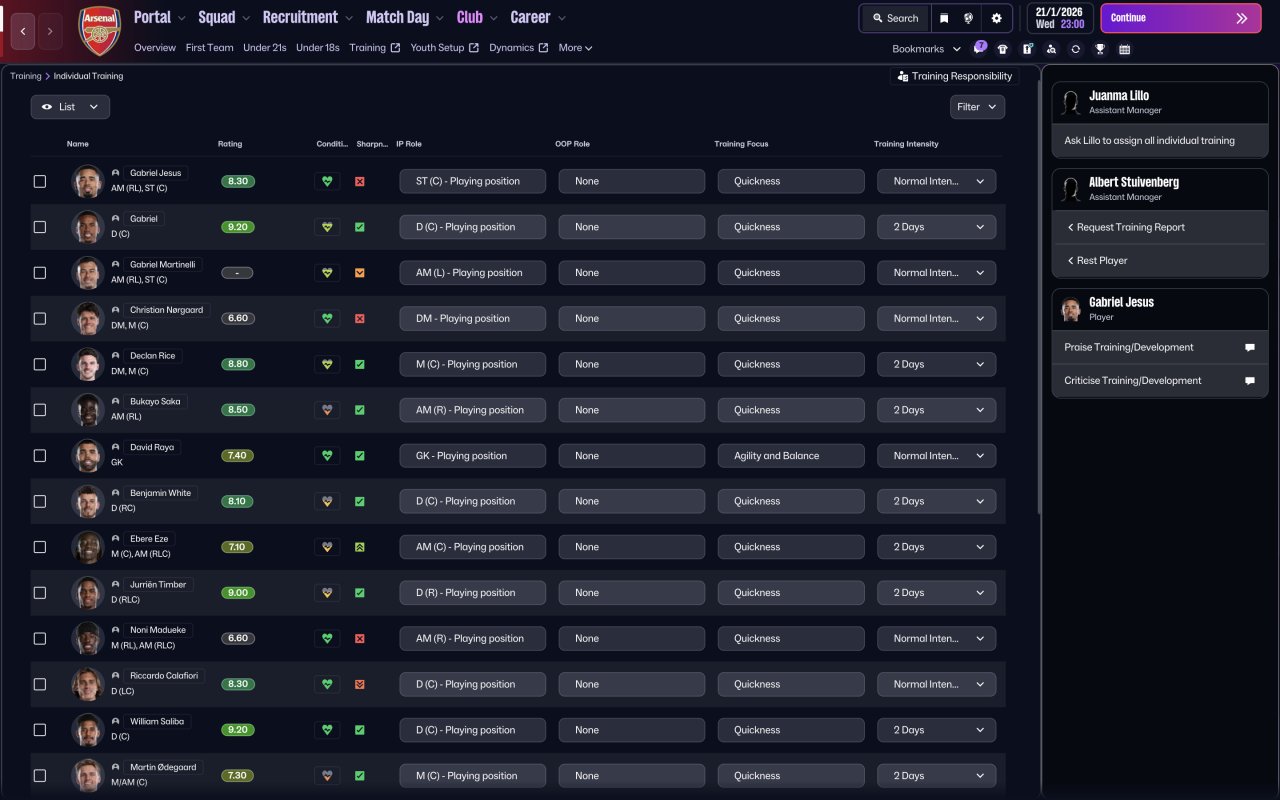This screenshot has width=1280, height=800.
Task: Expand the Bookmarks dropdown
Action: pos(926,49)
